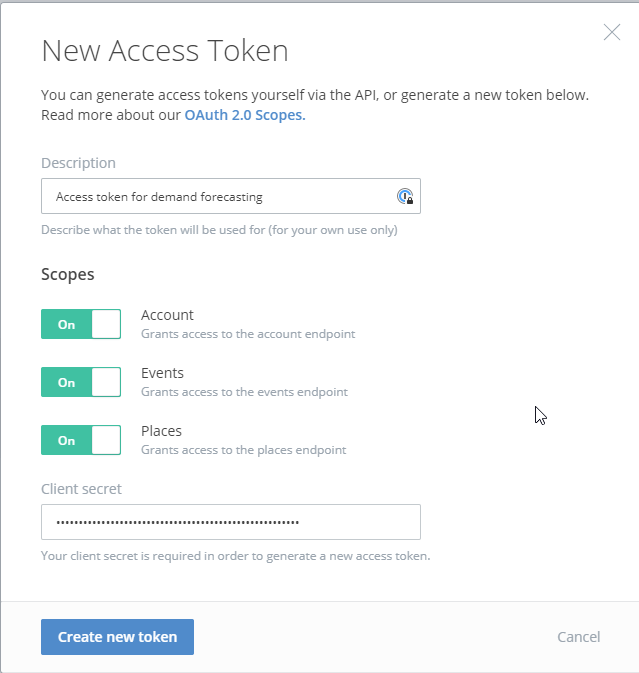Click the account endpoint description text
This screenshot has width=639, height=673.
[248, 334]
